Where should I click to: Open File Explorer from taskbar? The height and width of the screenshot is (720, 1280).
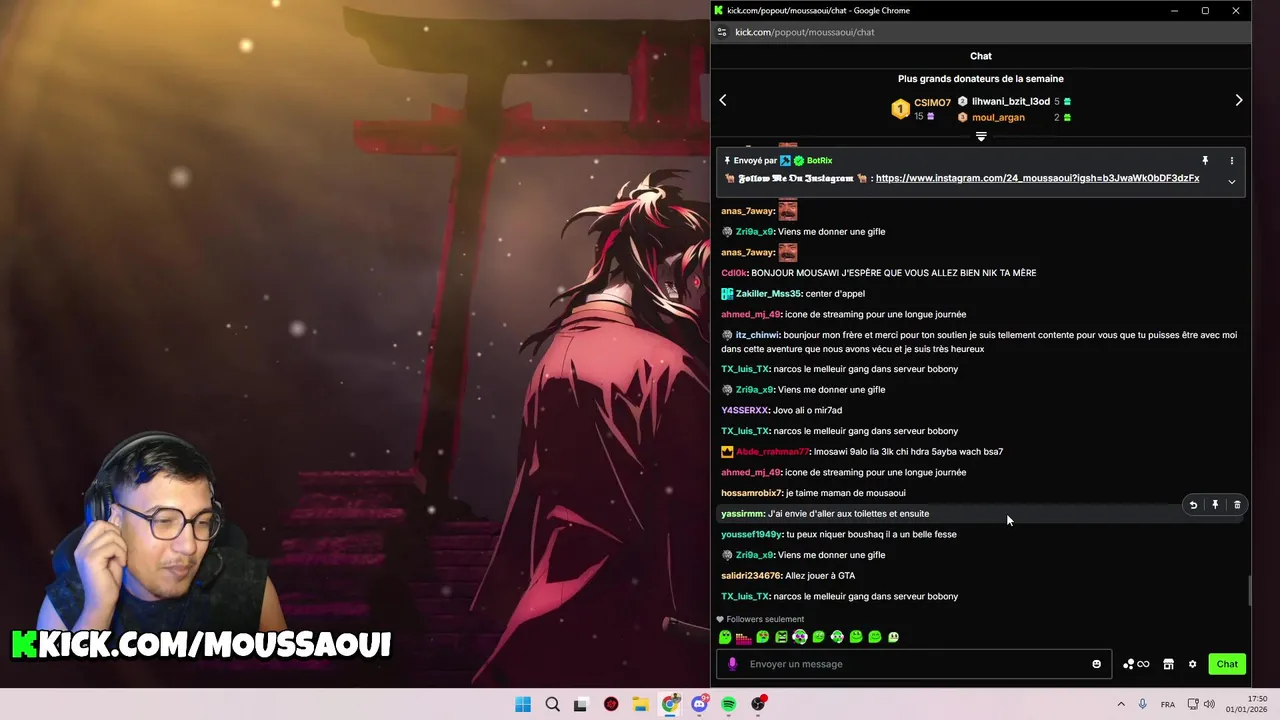(x=640, y=704)
